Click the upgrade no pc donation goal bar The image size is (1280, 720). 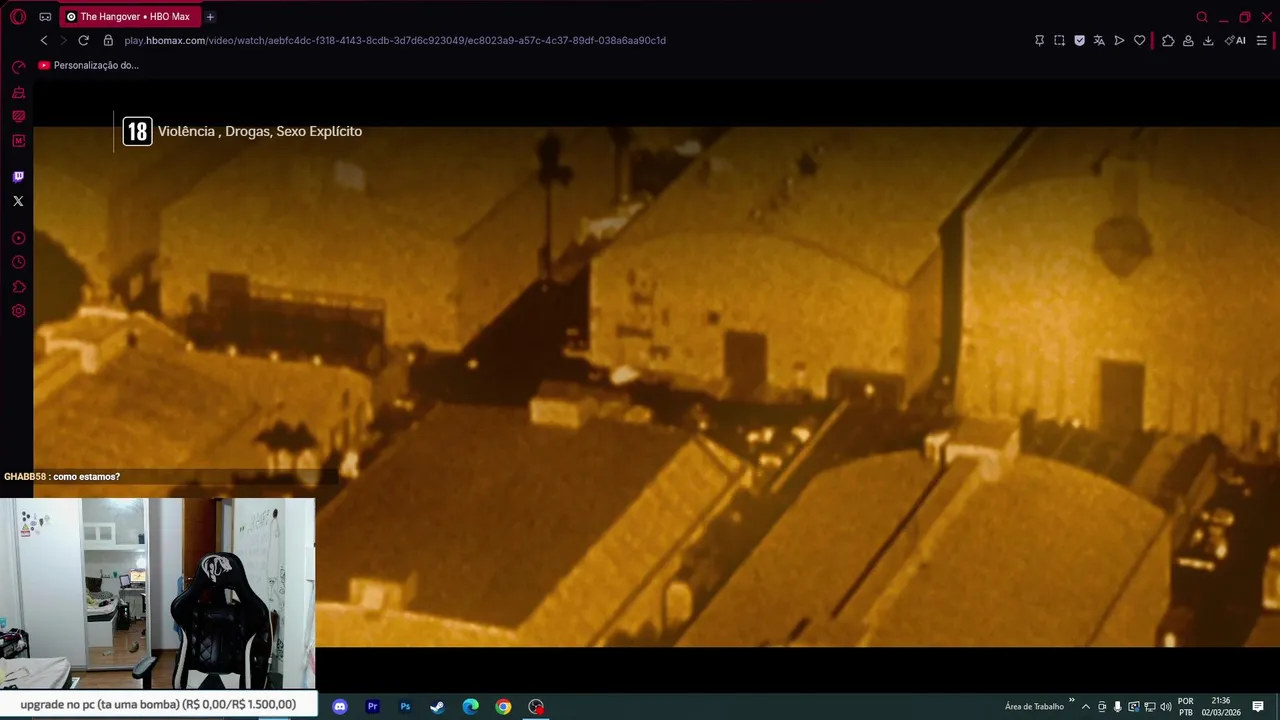click(x=158, y=704)
